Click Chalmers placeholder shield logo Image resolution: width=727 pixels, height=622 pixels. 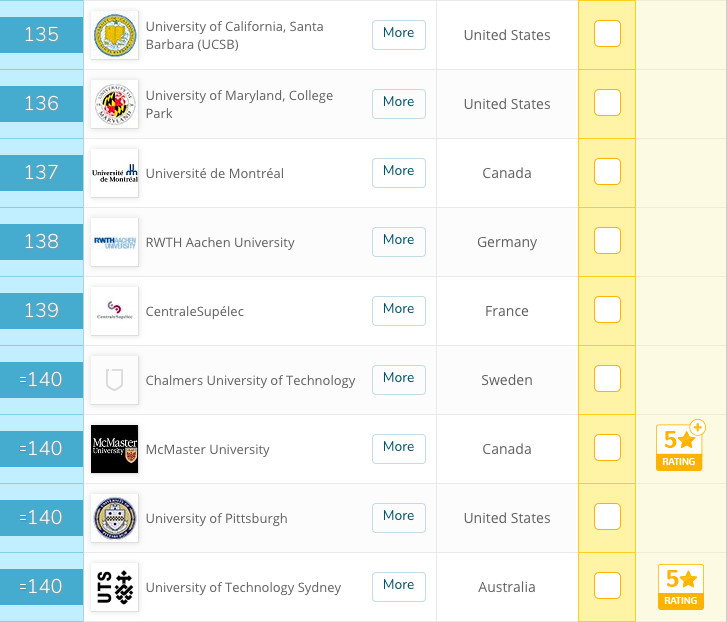pyautogui.click(x=115, y=380)
